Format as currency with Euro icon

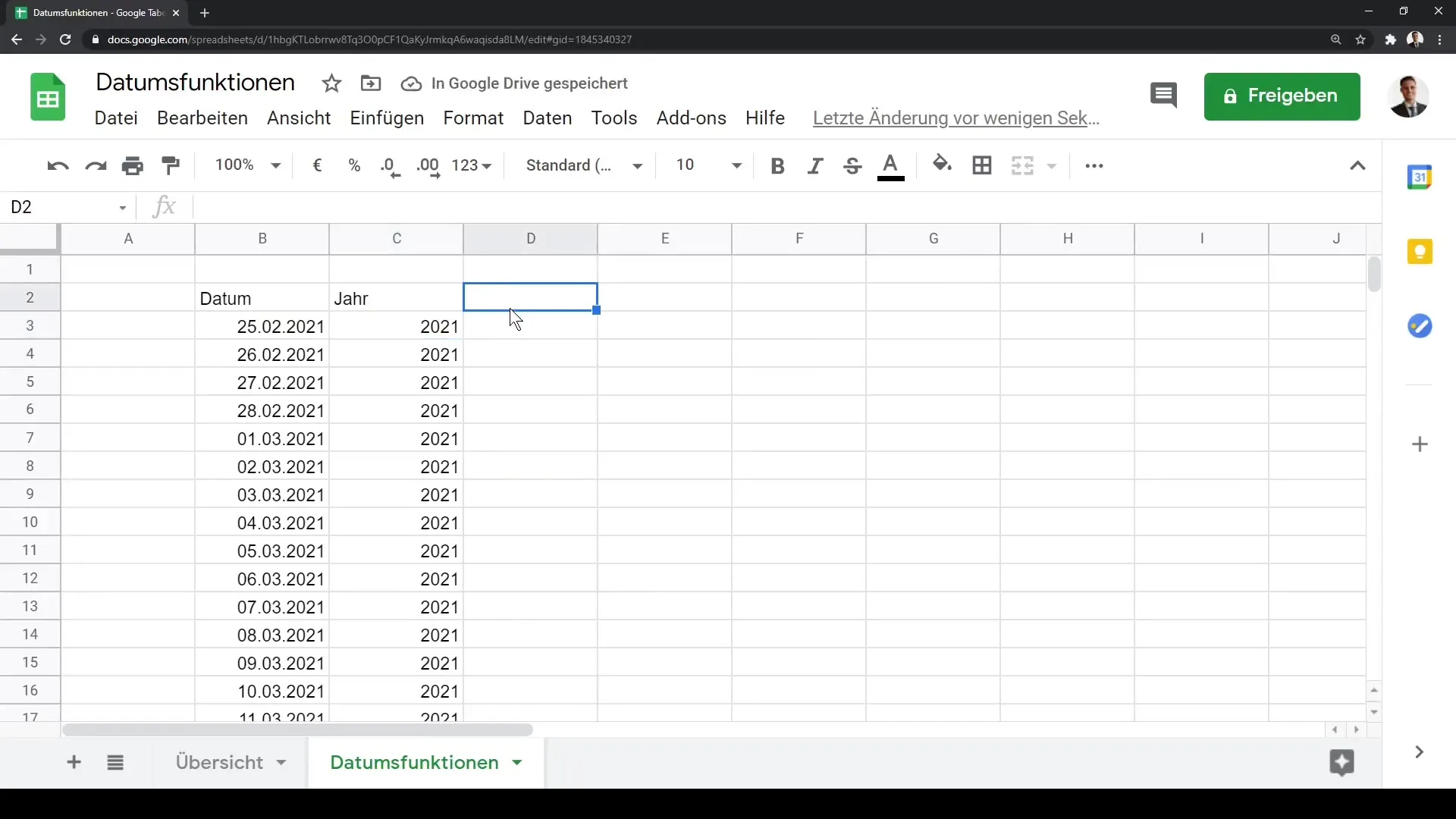(x=317, y=165)
